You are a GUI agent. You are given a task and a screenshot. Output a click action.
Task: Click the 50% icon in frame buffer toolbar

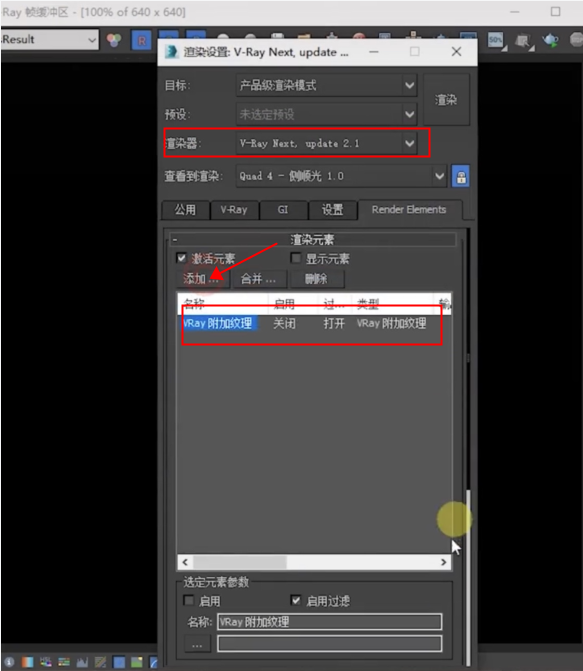point(496,40)
